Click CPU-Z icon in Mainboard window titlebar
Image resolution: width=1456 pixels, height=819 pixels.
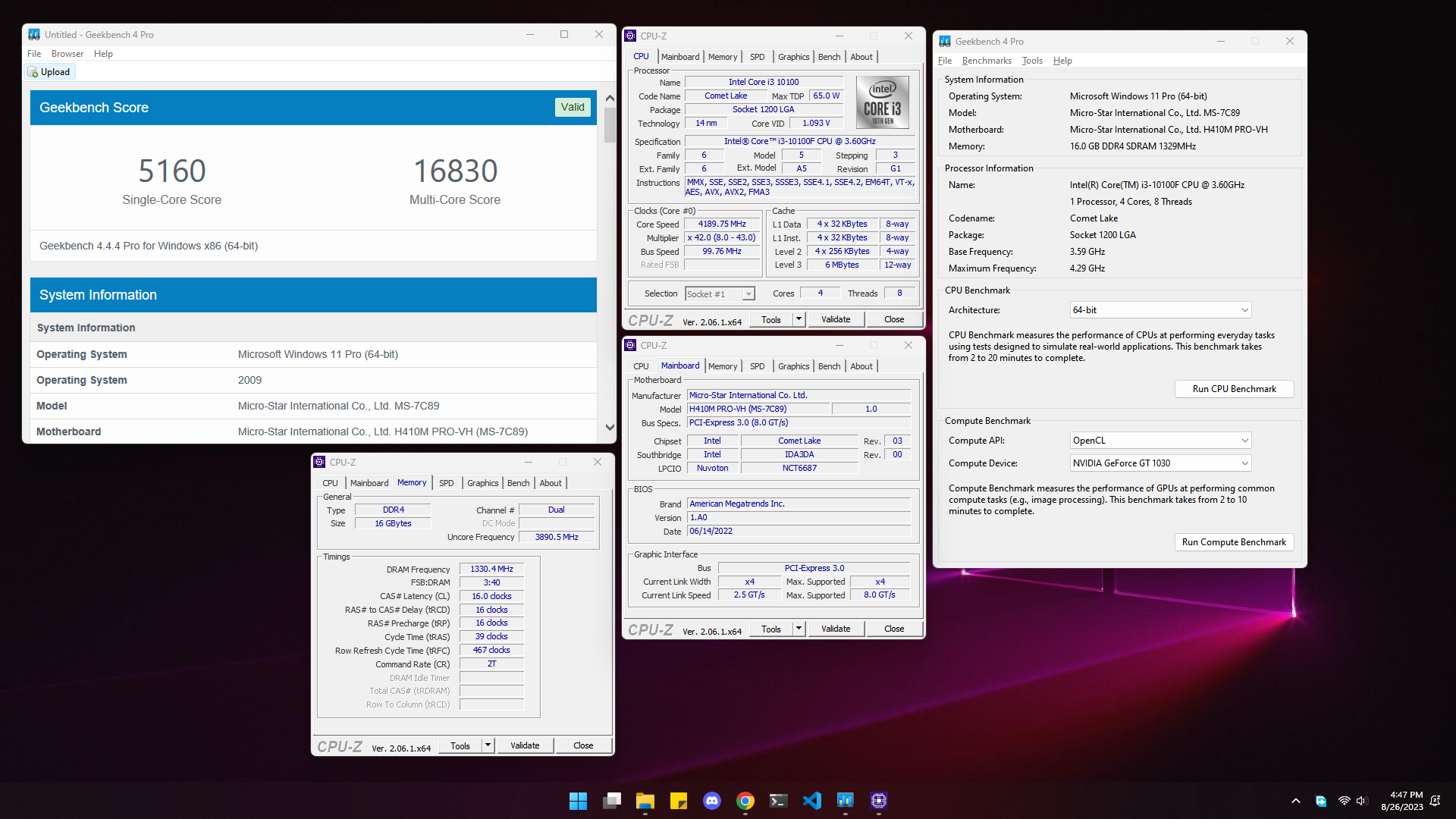(630, 345)
